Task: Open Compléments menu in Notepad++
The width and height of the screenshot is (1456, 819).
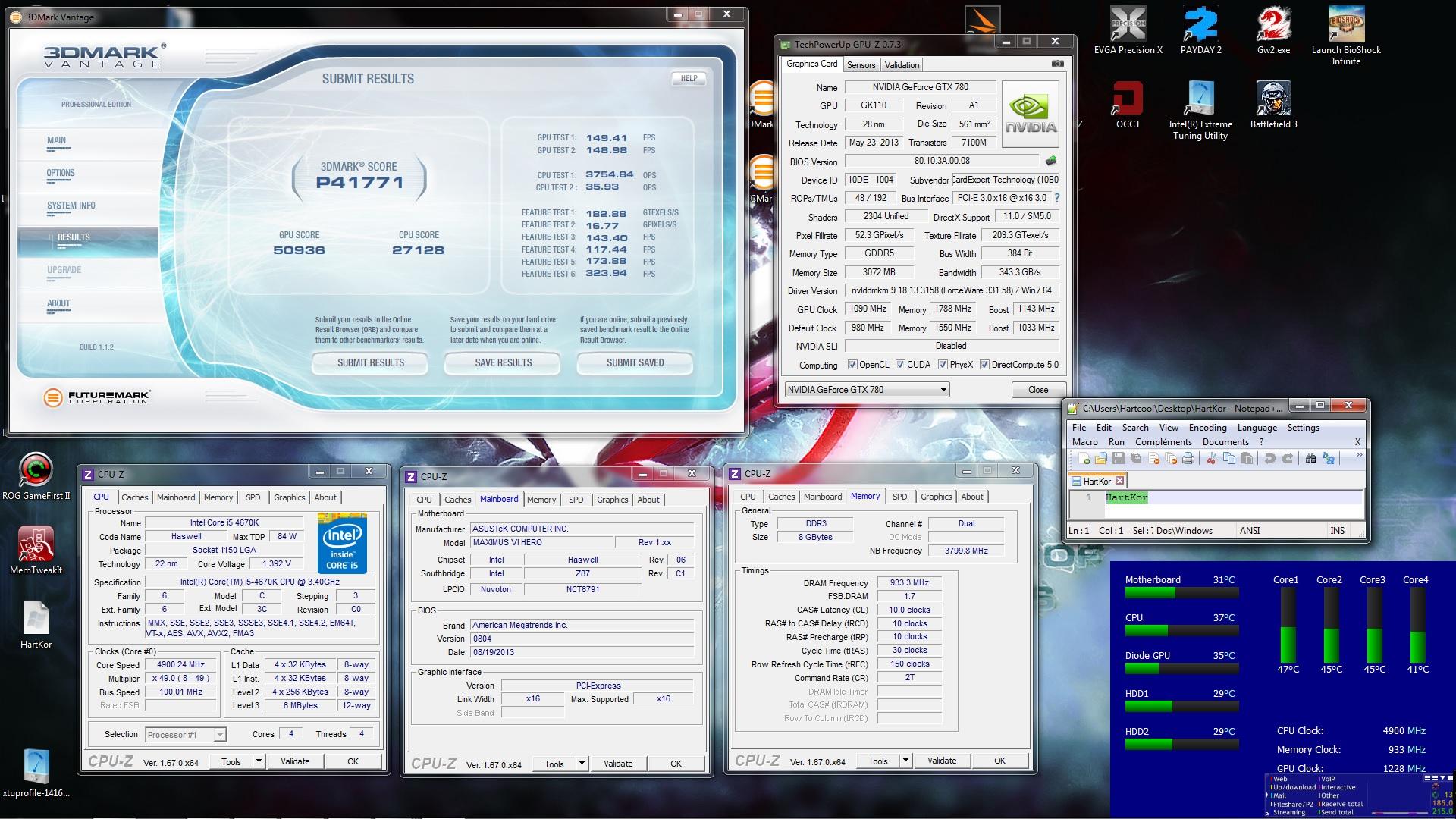Action: (x=1163, y=442)
